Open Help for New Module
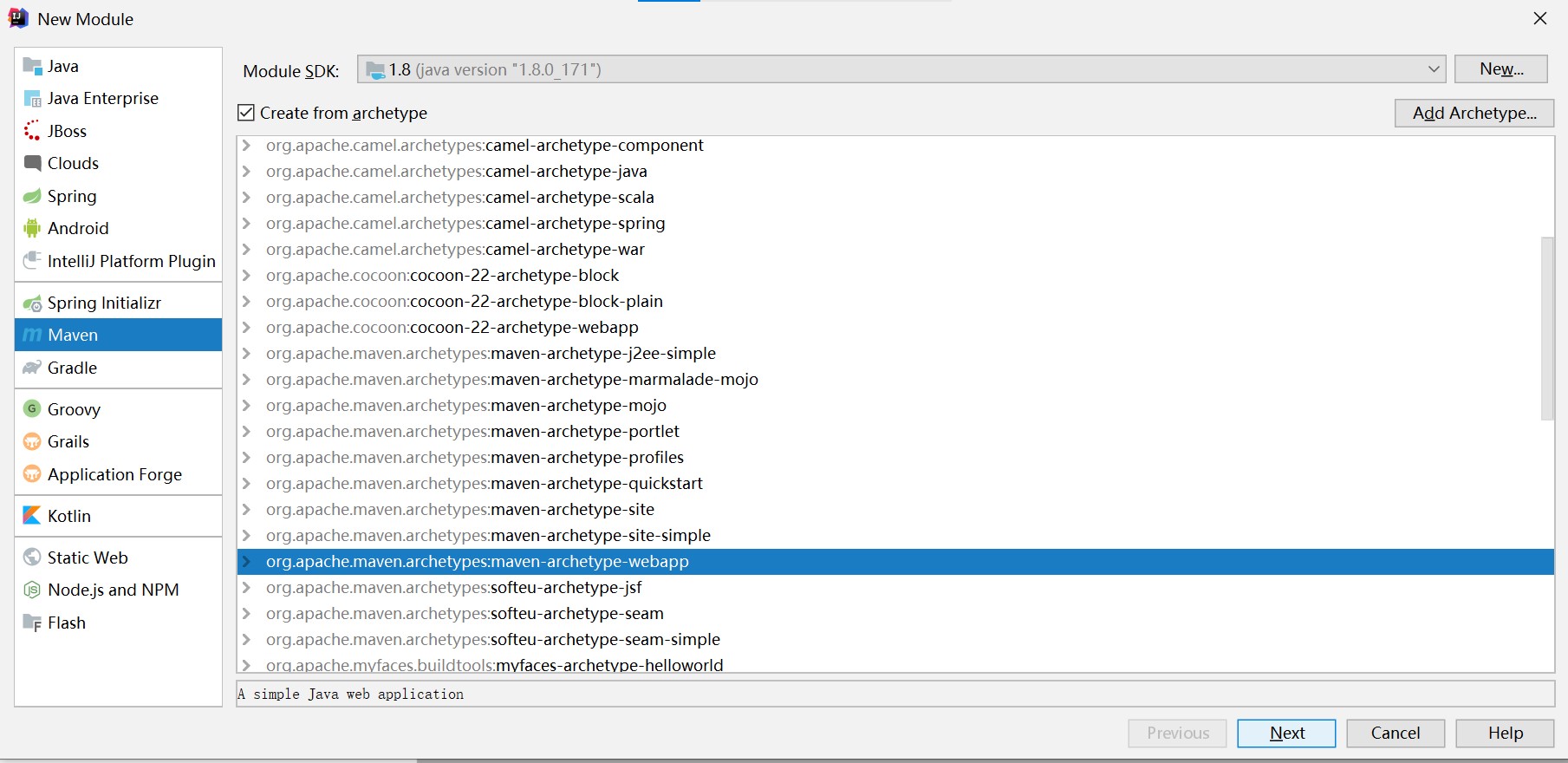This screenshot has width=1568, height=763. [1506, 733]
